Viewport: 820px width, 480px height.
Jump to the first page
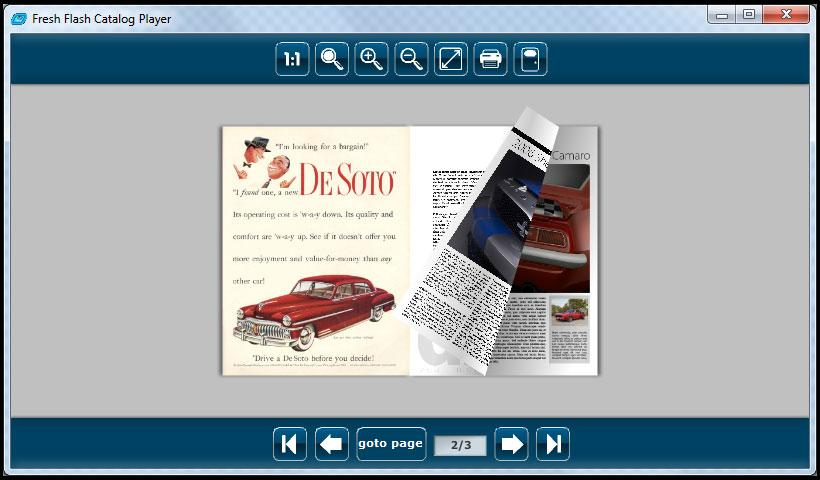click(290, 444)
